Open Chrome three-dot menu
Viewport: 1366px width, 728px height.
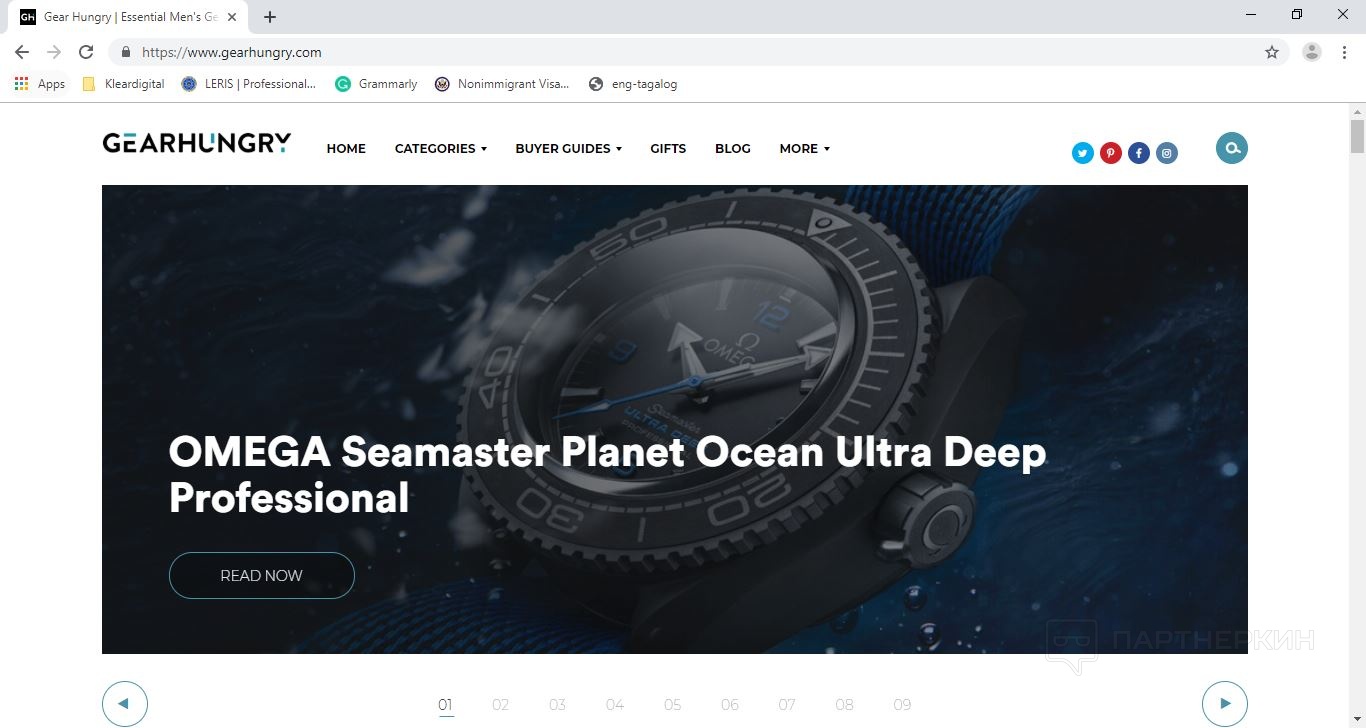coord(1344,52)
